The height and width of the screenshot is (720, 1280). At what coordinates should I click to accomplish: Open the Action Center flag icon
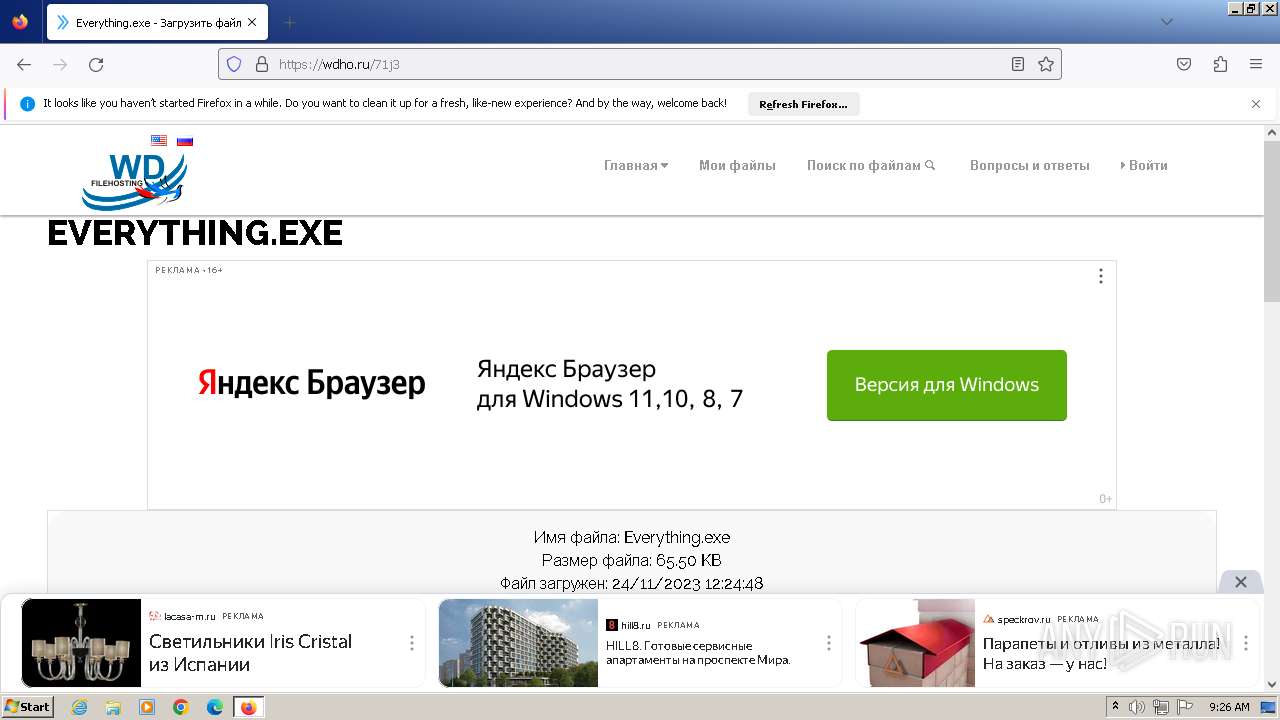[x=1185, y=707]
